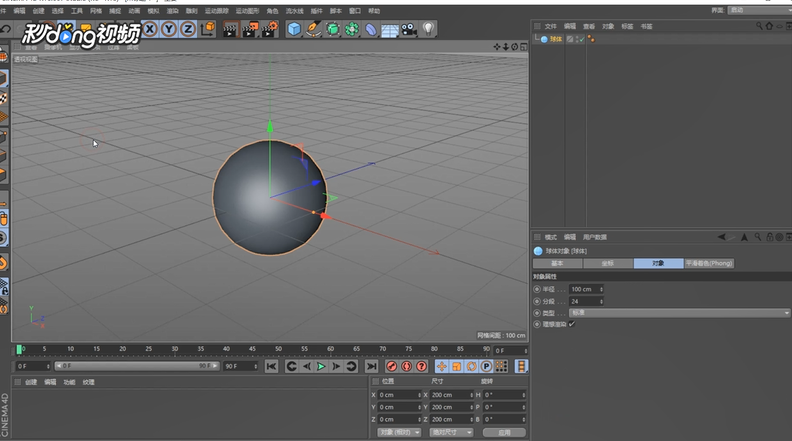Image resolution: width=792 pixels, height=441 pixels.
Task: Click the green Array flower icon
Action: tap(352, 29)
